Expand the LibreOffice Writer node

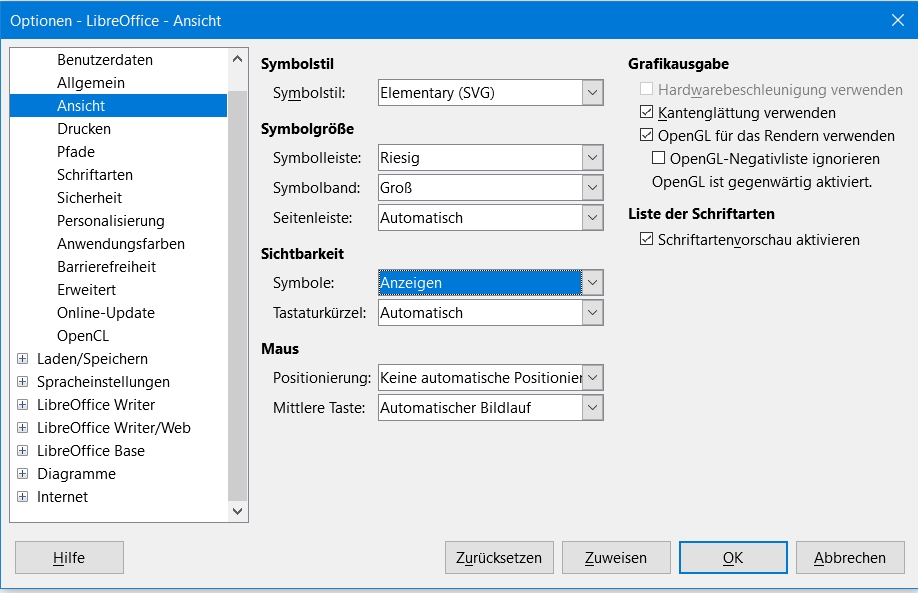pyautogui.click(x=22, y=405)
